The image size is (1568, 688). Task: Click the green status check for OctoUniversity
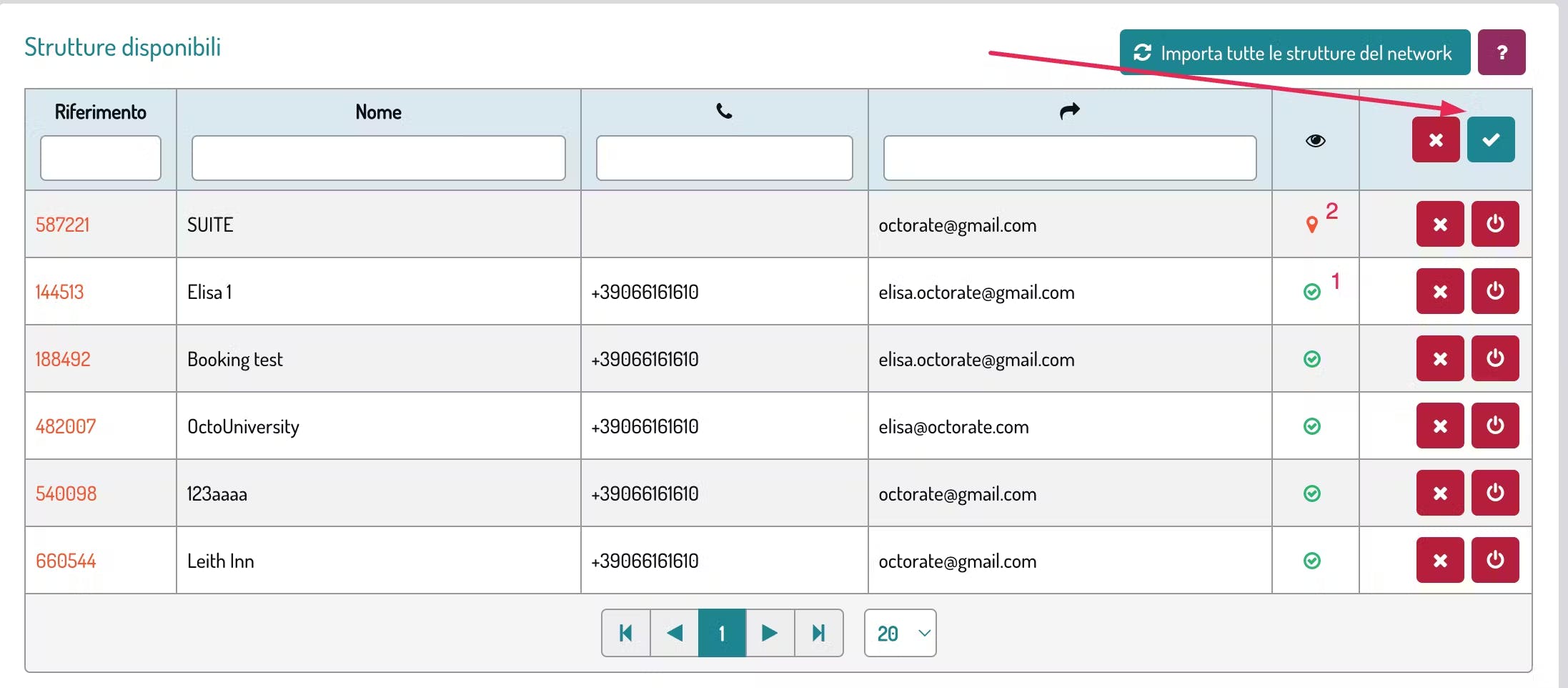coord(1312,426)
